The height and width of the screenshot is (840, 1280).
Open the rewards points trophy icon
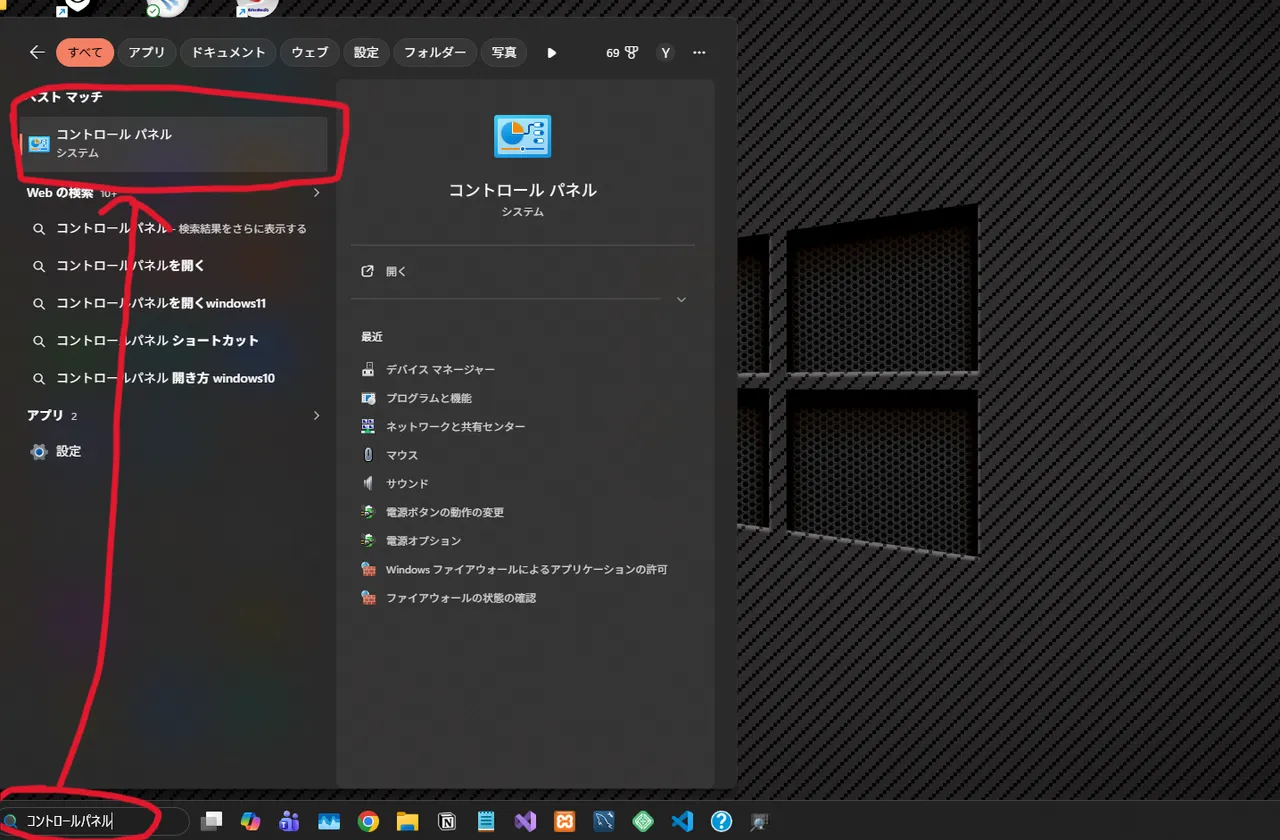[x=622, y=52]
